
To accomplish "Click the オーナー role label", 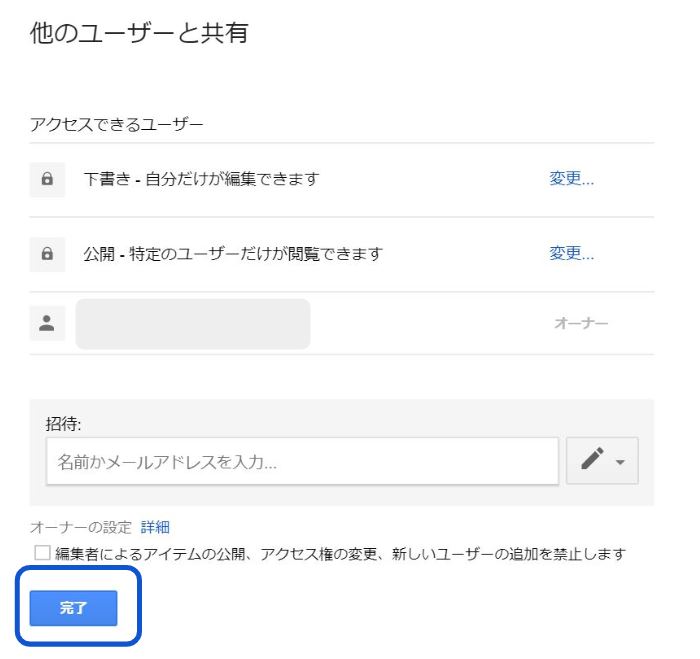I will point(581,324).
